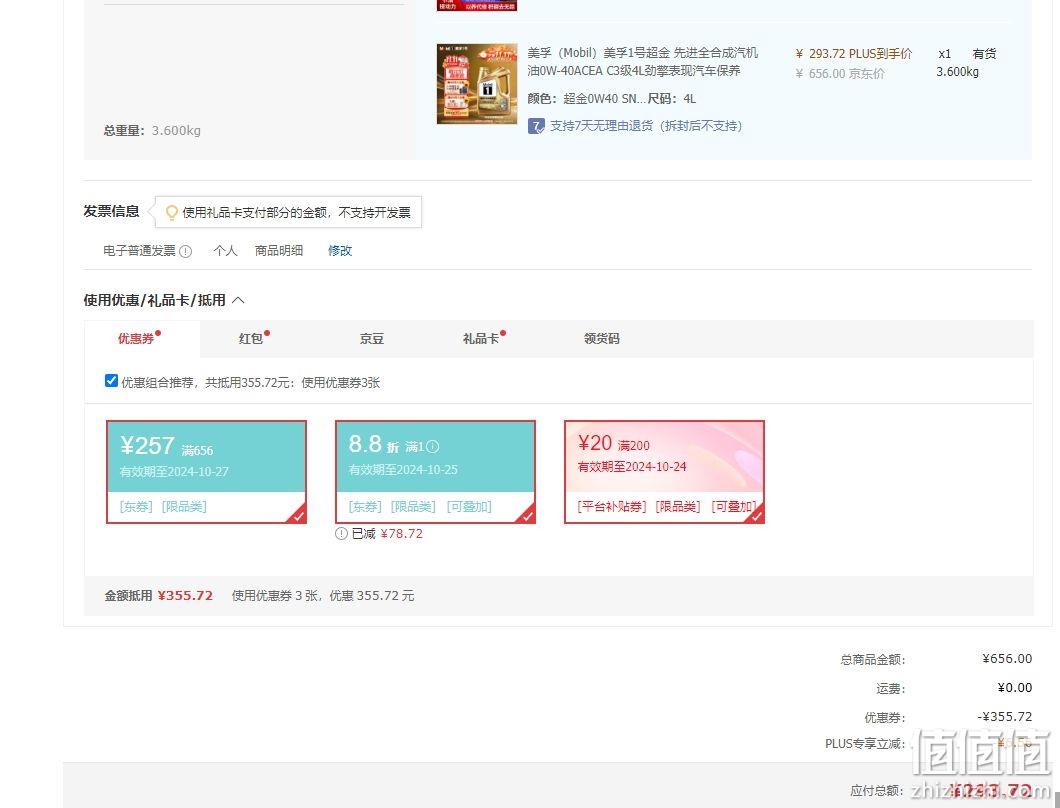The image size is (1060, 808).
Task: Click the 使用礼品卡支付部分的金额 notice text
Action: tap(296, 212)
